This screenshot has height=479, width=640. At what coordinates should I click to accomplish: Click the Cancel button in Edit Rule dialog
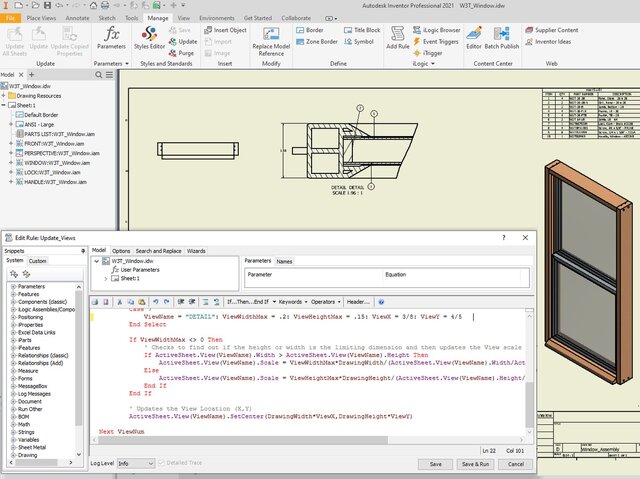[515, 464]
